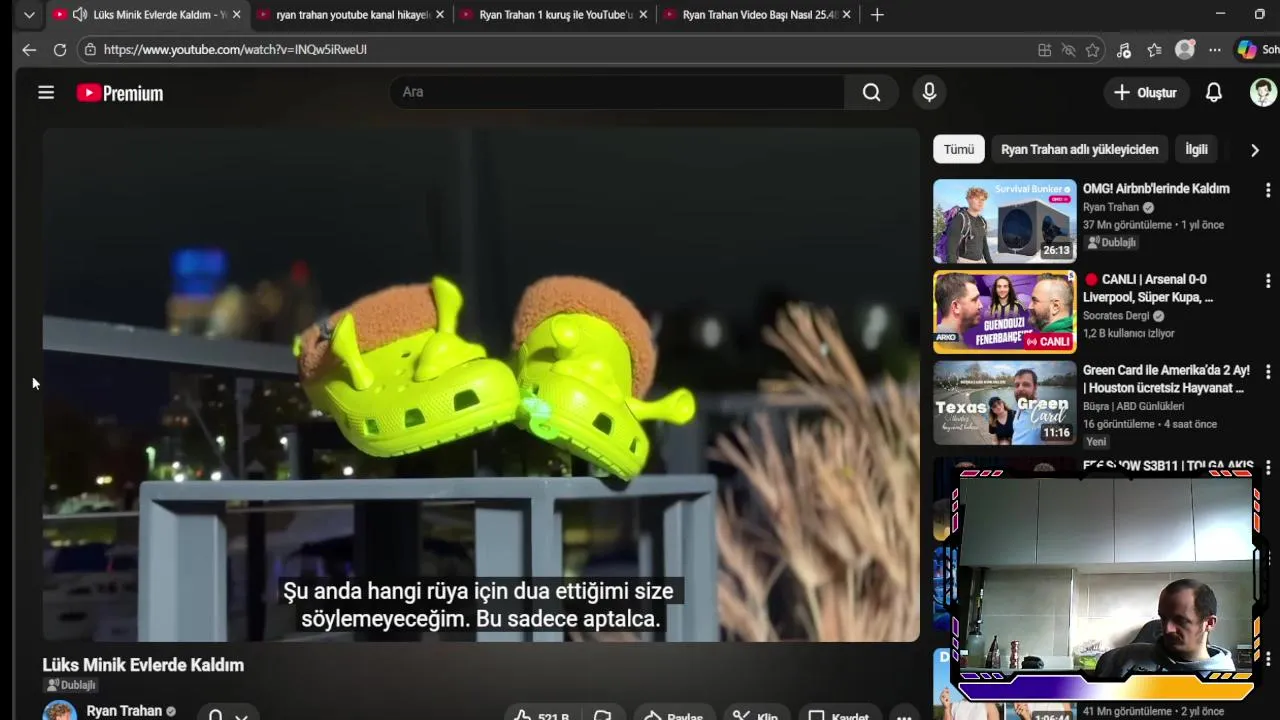Start voice search with the microphone

pyautogui.click(x=929, y=92)
